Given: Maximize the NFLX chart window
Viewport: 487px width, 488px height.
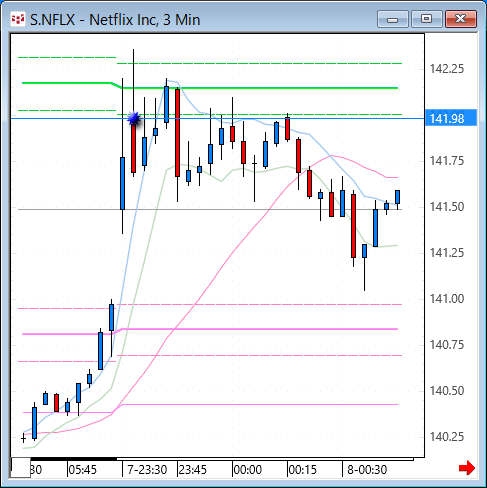Looking at the screenshot, I should pos(426,19).
